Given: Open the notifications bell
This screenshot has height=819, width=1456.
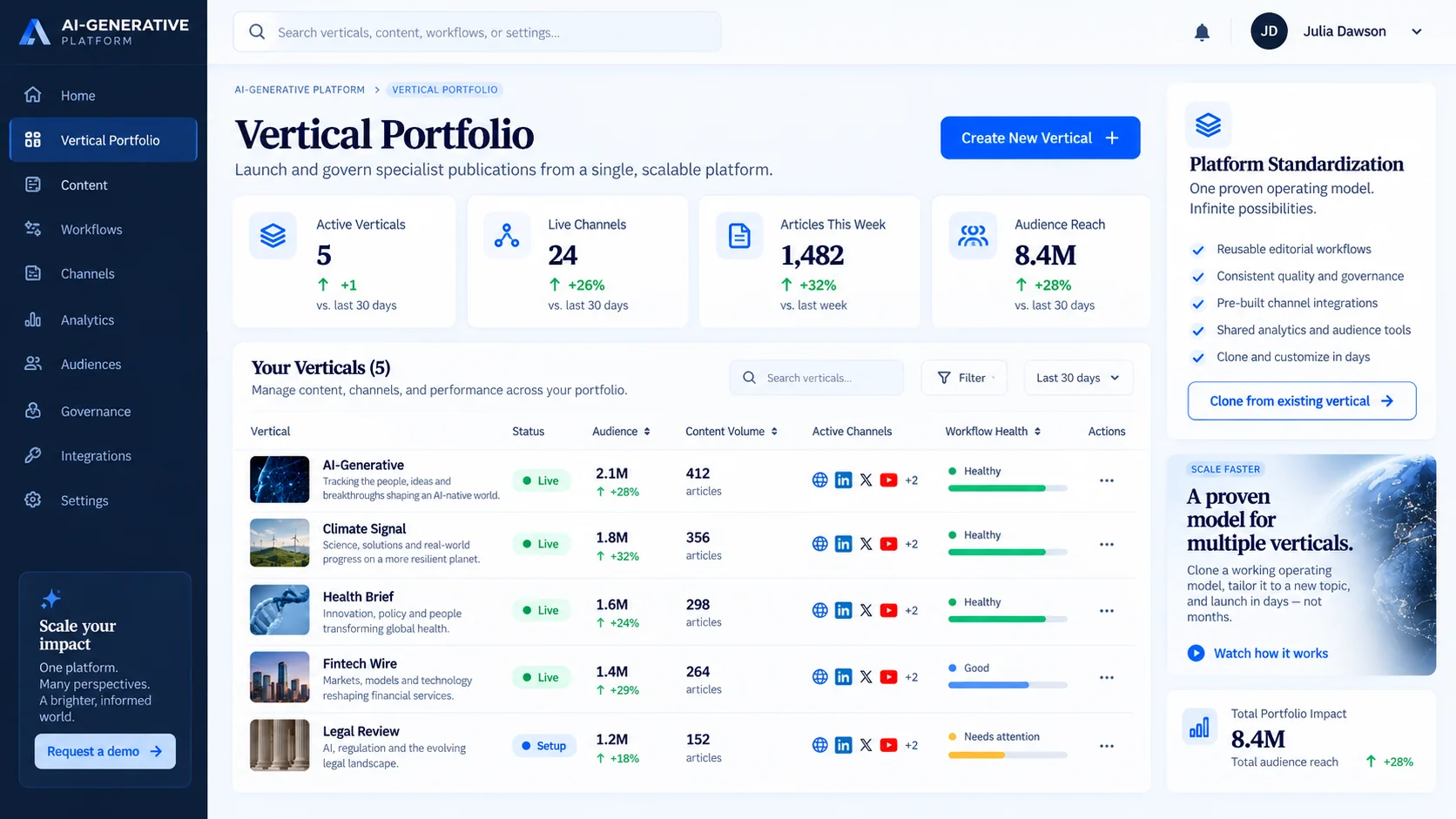Looking at the screenshot, I should pyautogui.click(x=1202, y=32).
